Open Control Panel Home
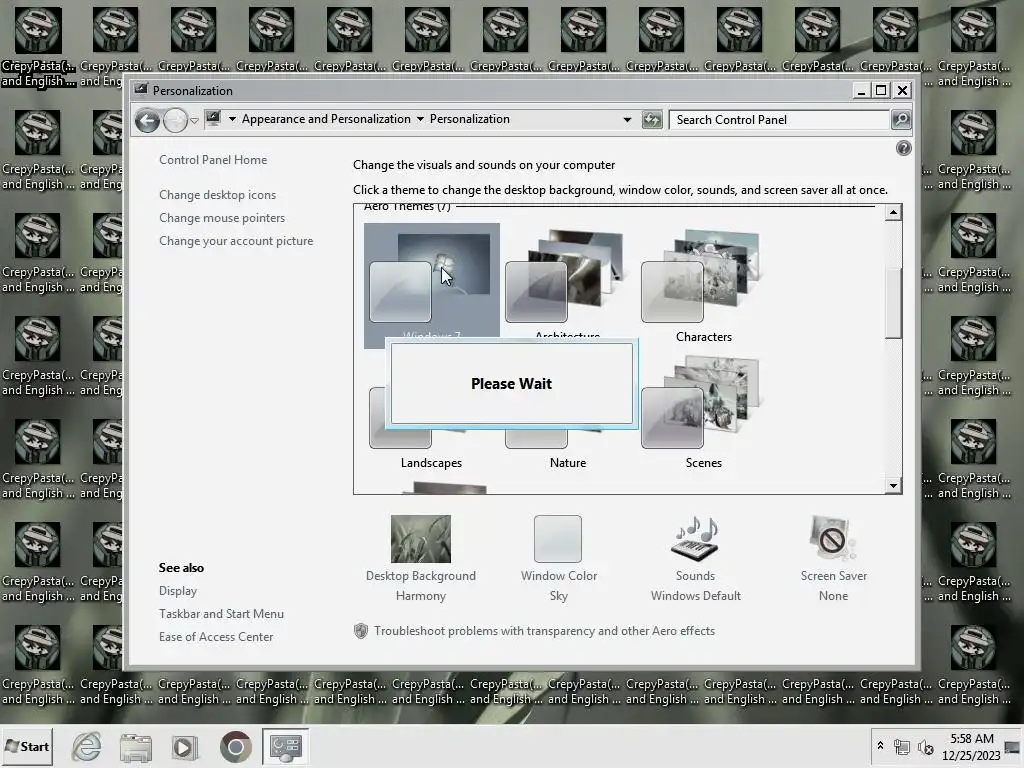 tap(213, 160)
